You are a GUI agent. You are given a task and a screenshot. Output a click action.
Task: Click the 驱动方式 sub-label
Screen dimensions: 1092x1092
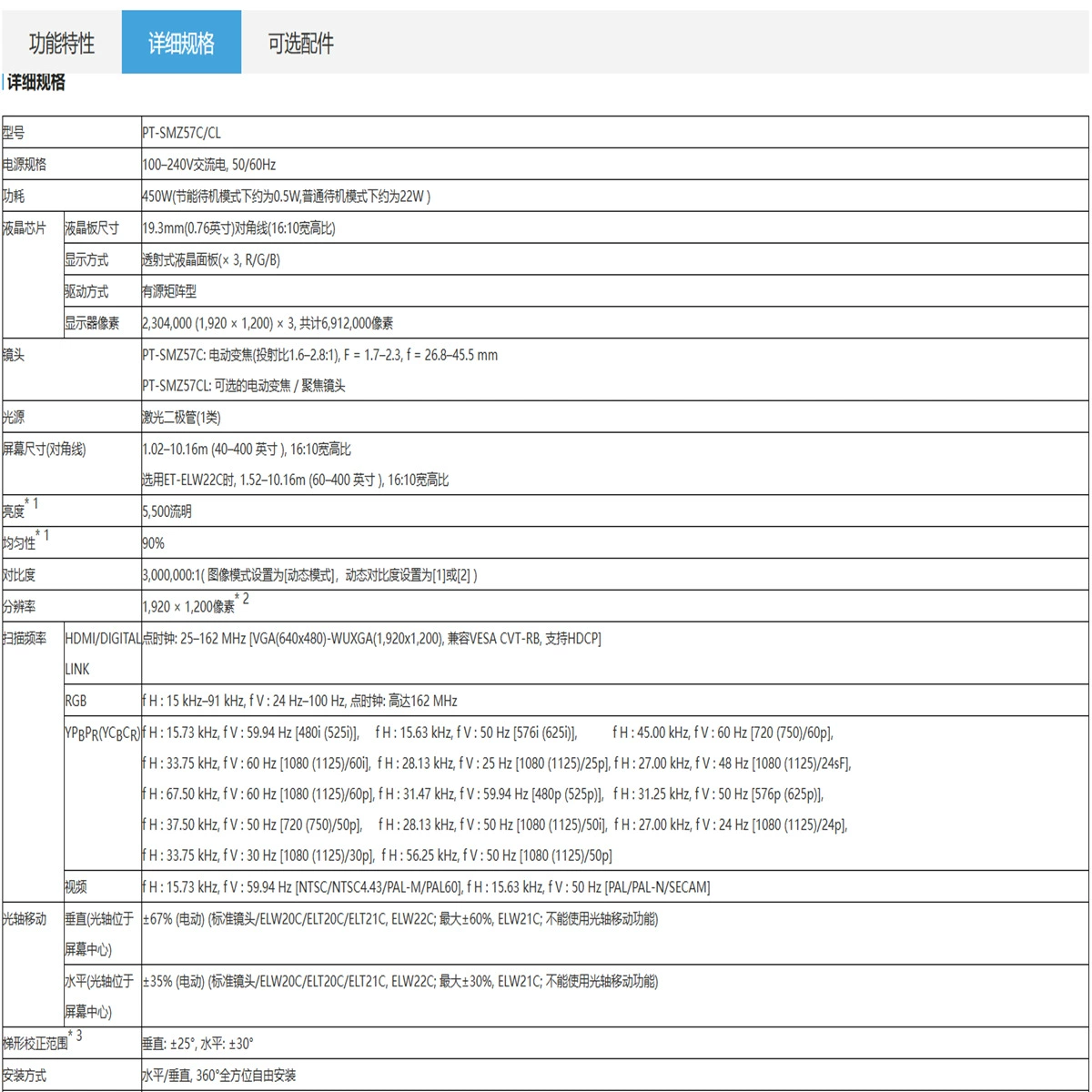[86, 292]
